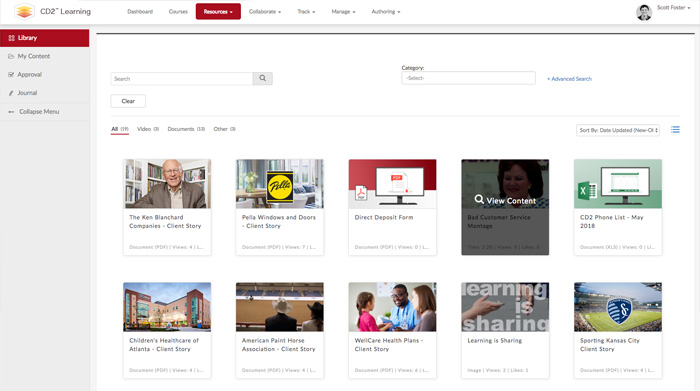Click 'CD2 Phone List - May 2018' title
700x391 pixels.
tap(612, 221)
